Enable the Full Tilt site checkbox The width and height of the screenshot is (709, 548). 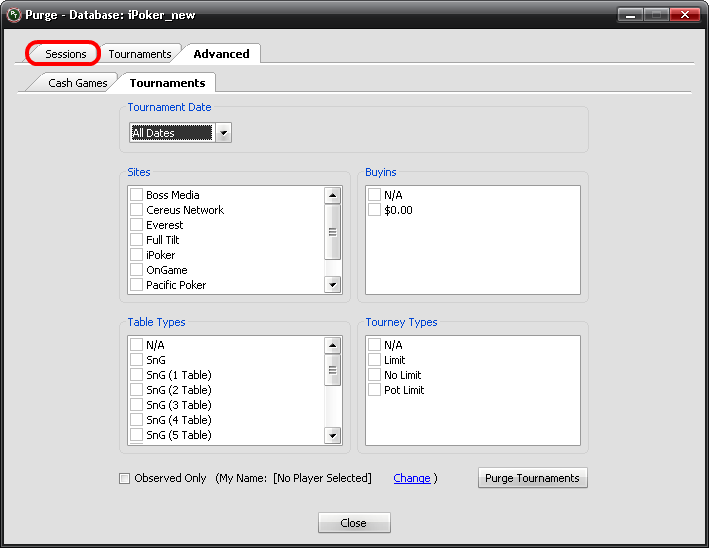136,240
